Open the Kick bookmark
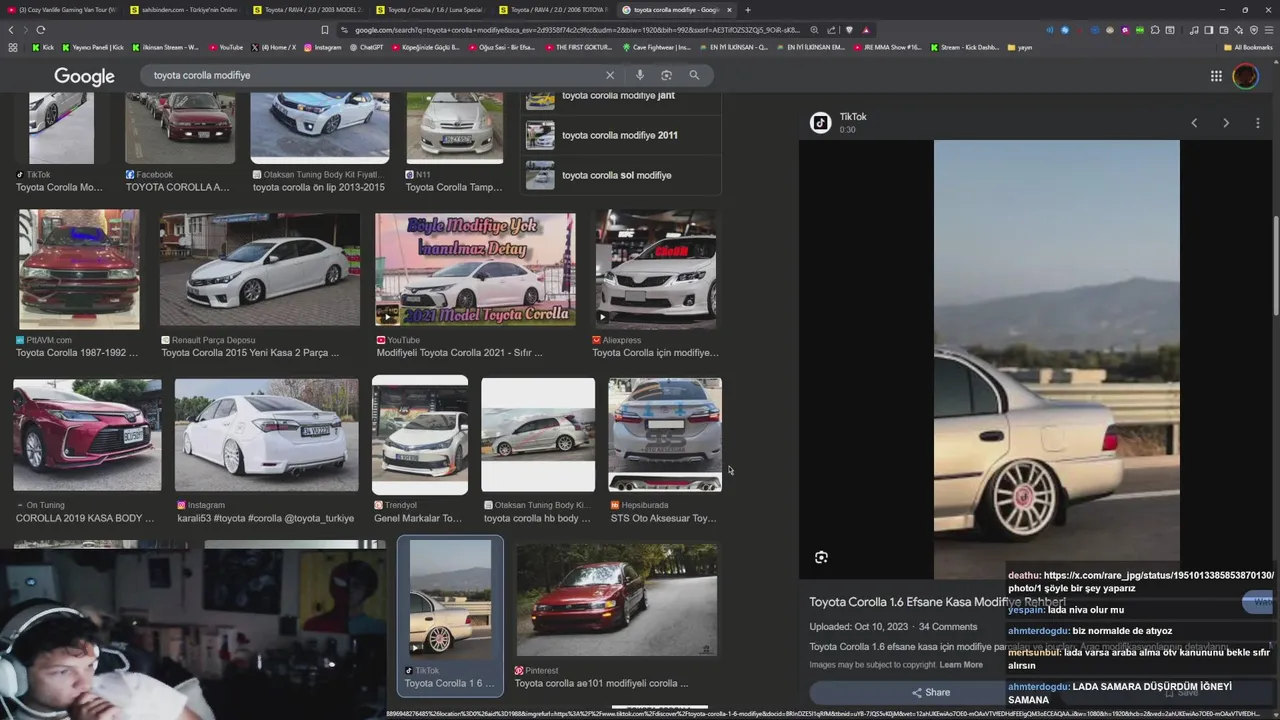 click(44, 47)
